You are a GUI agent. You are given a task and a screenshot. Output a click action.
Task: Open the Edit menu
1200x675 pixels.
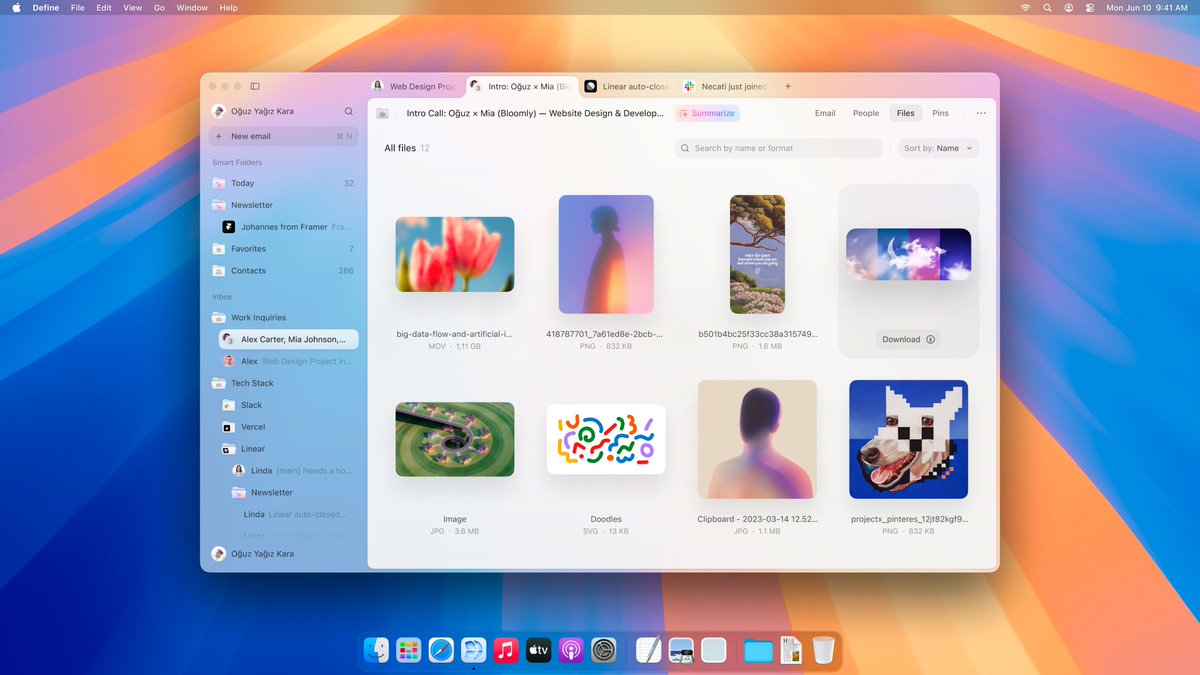coord(104,8)
